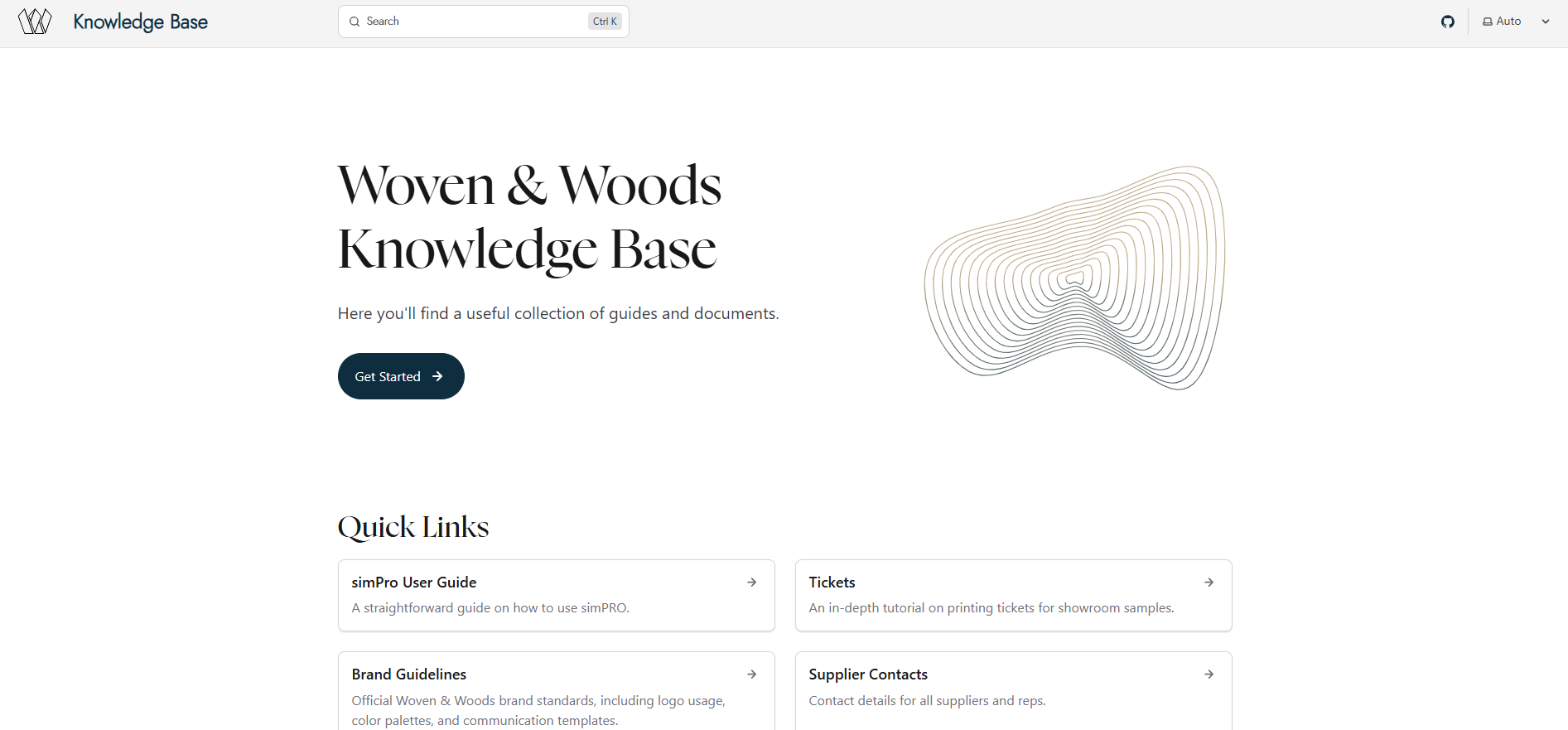Image resolution: width=1568 pixels, height=730 pixels.
Task: Click the Get Started button
Action: pyautogui.click(x=401, y=376)
